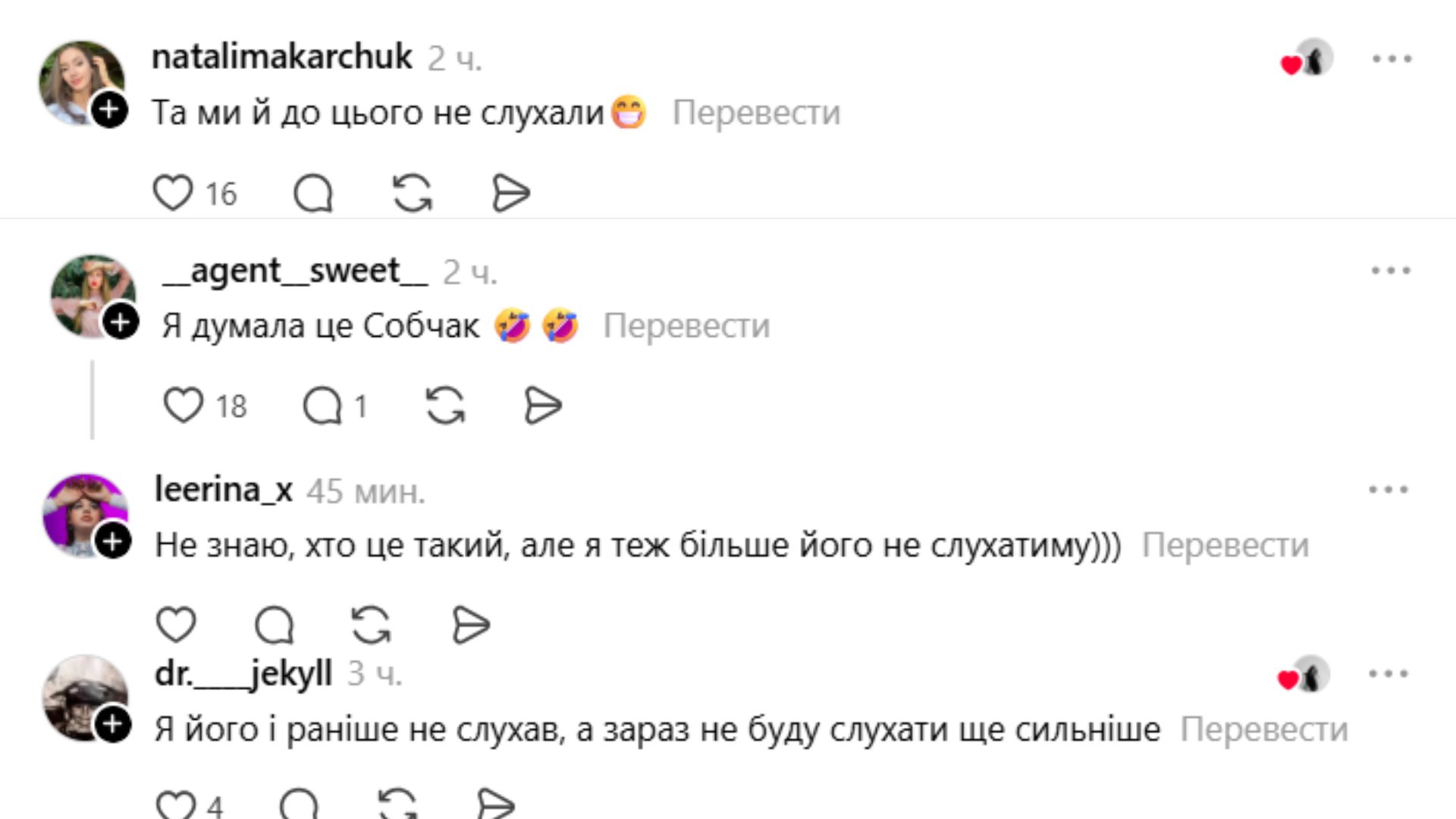
Task: Send leerina_x's comment via share icon
Action: click(x=471, y=624)
